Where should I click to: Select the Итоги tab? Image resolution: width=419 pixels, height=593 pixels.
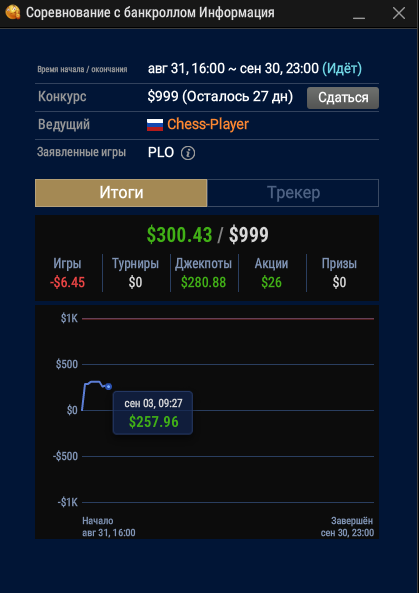click(121, 193)
